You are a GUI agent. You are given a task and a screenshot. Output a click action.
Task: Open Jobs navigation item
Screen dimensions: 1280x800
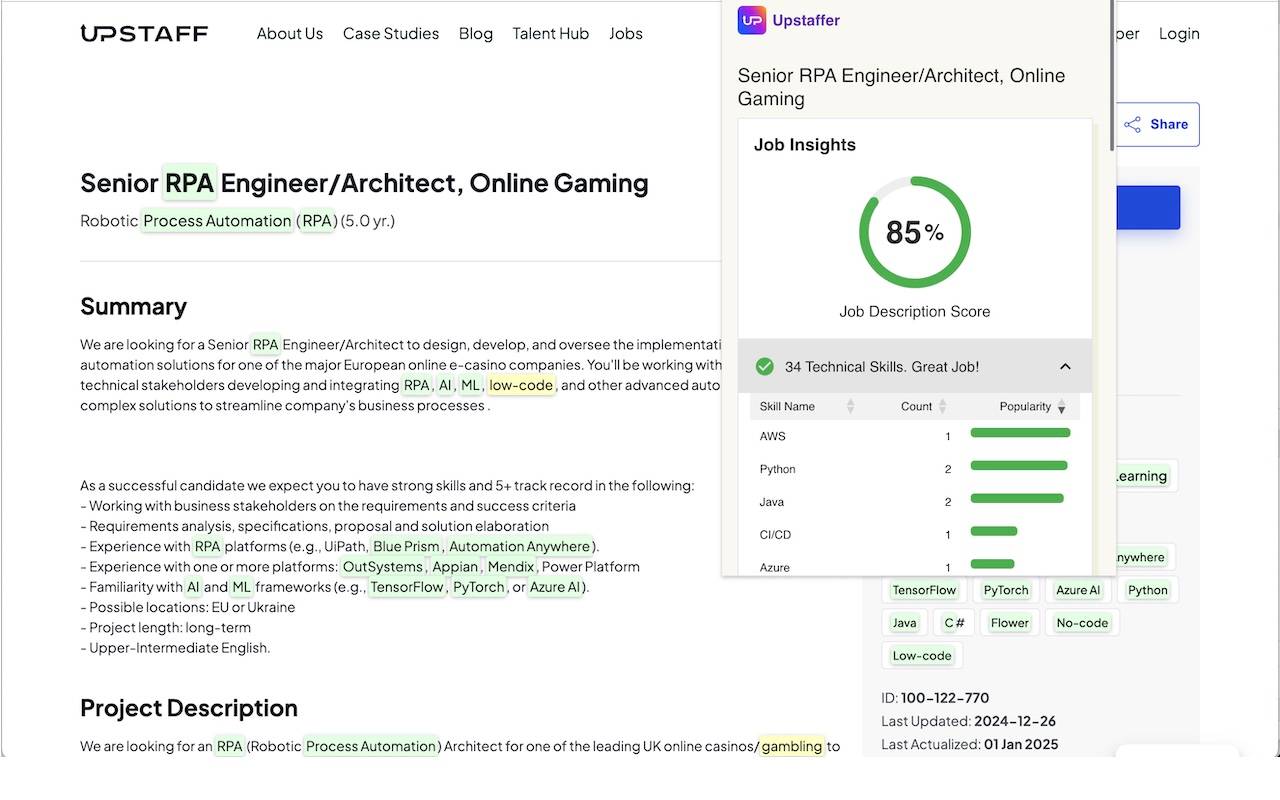(626, 33)
